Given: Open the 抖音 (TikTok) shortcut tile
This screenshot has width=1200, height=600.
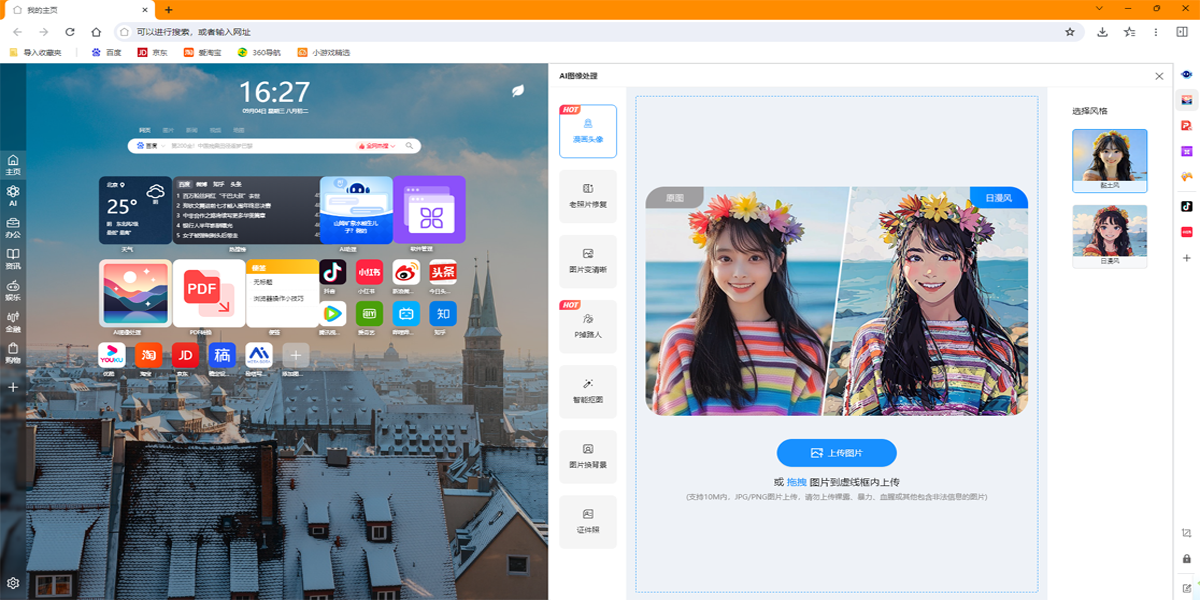Looking at the screenshot, I should pyautogui.click(x=333, y=272).
